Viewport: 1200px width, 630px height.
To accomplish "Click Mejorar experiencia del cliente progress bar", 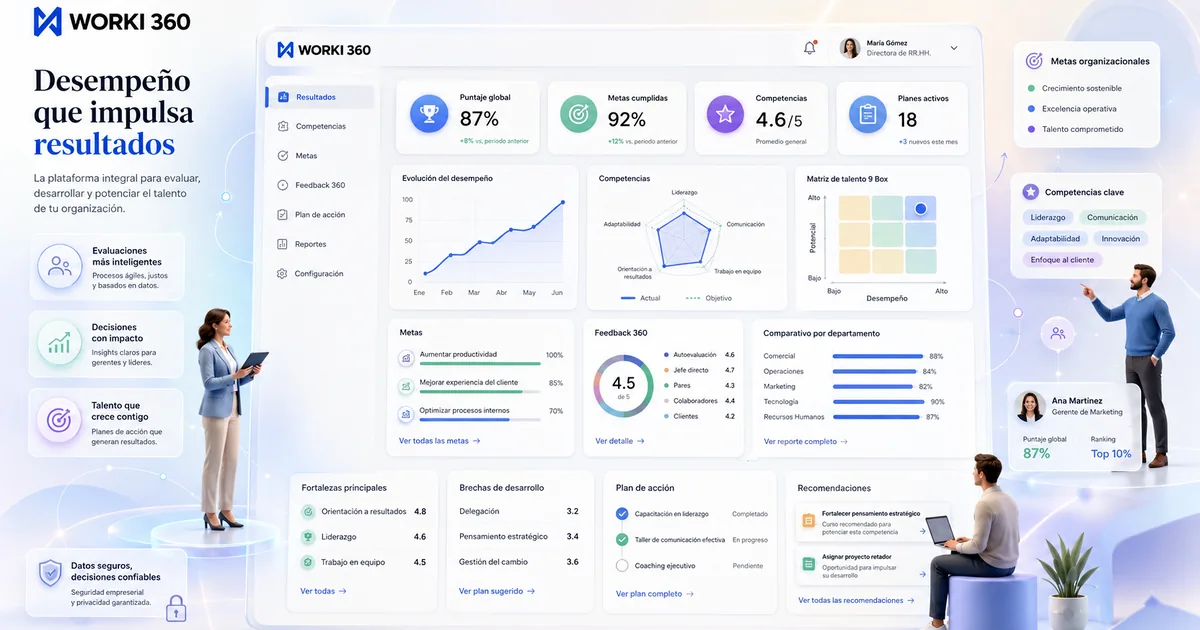I will pos(480,392).
